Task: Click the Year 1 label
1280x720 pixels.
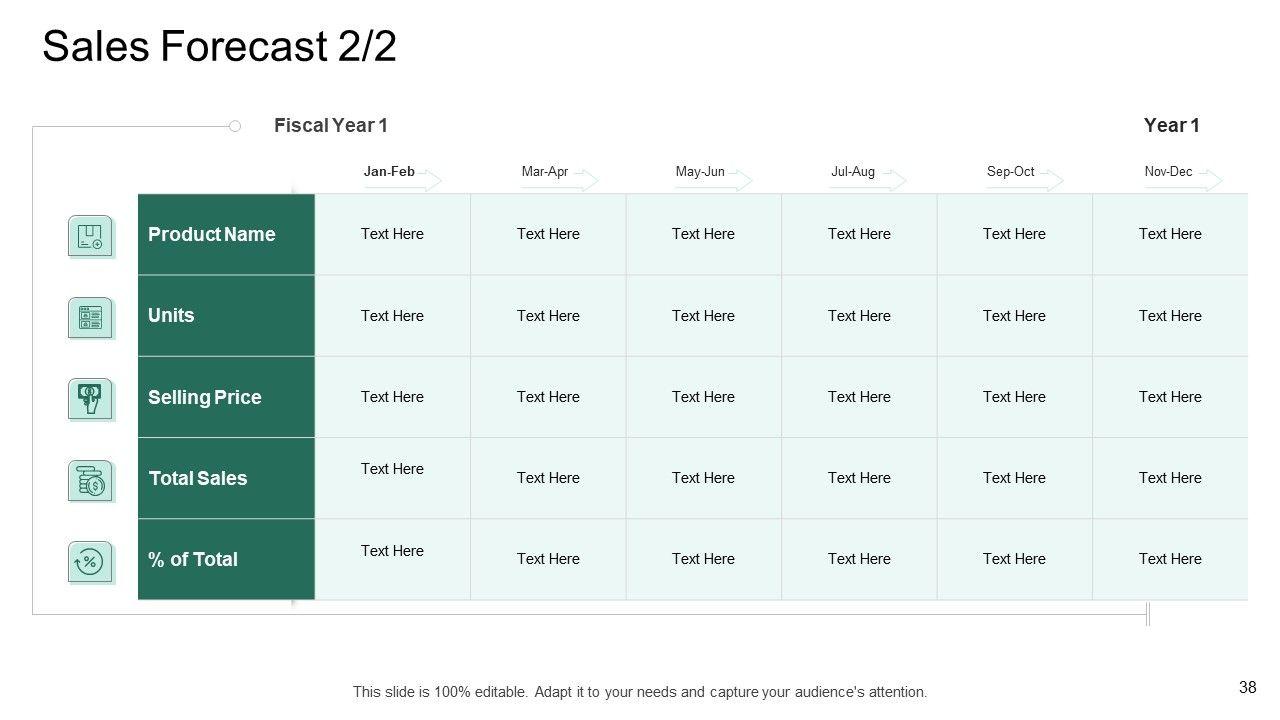Action: pos(1171,125)
